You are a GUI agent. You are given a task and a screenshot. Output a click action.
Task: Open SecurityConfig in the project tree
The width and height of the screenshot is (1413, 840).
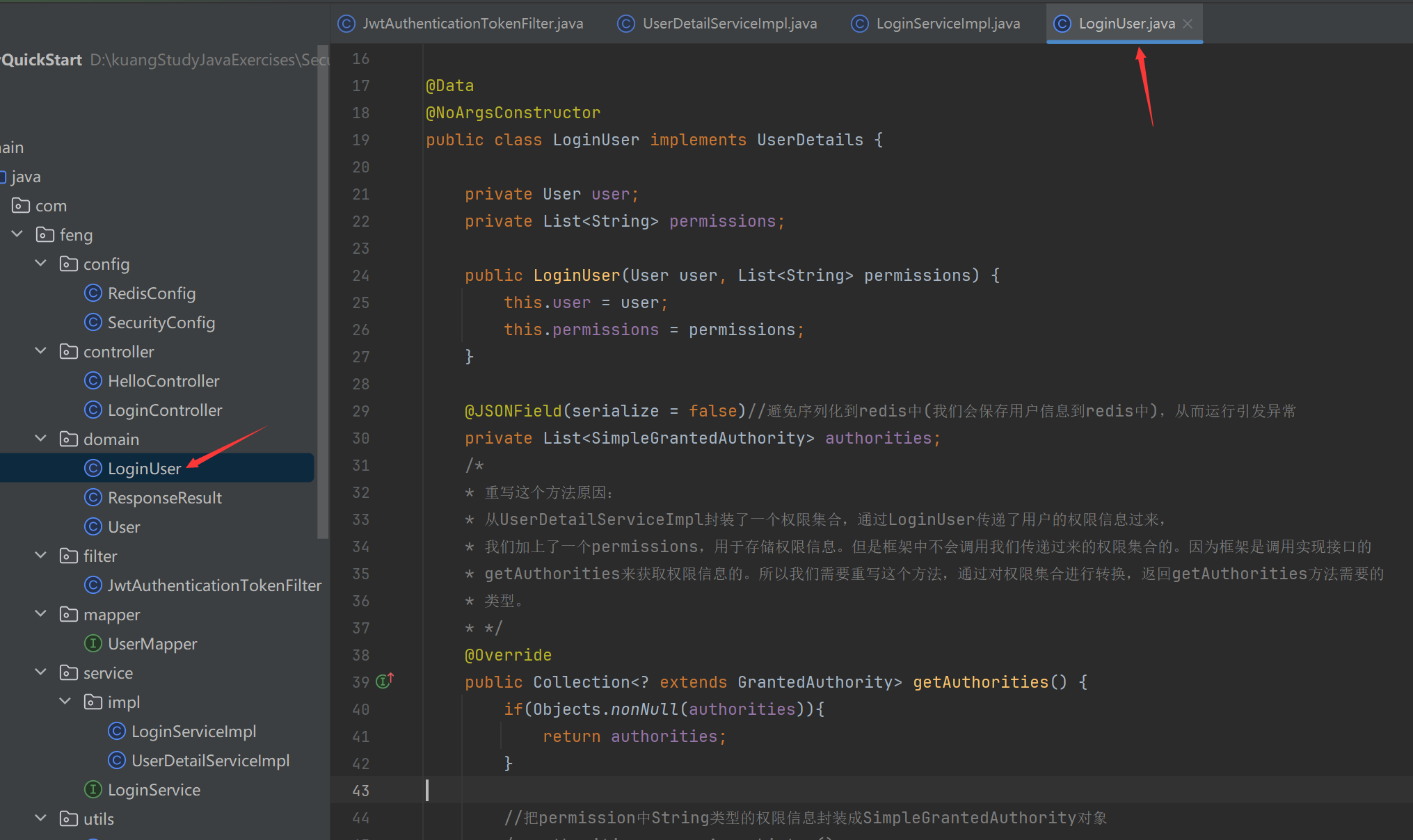pos(161,322)
